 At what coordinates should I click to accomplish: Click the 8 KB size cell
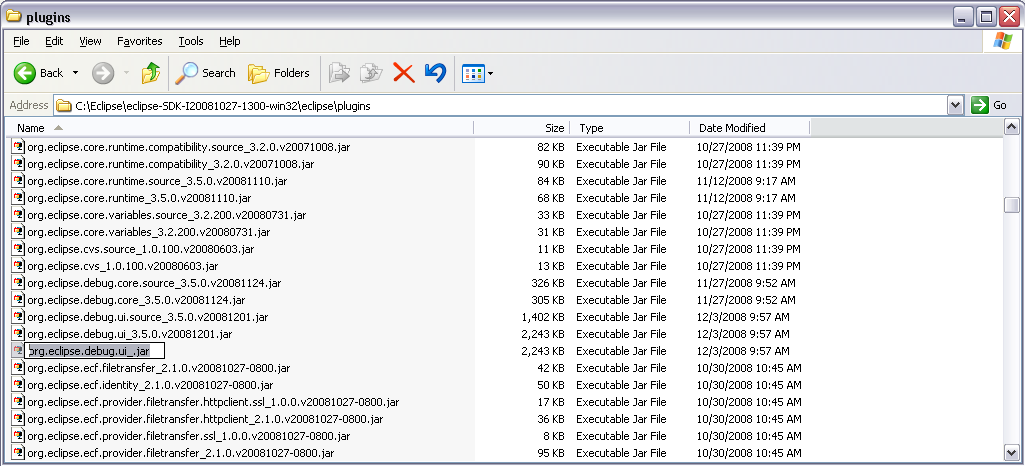click(x=554, y=436)
